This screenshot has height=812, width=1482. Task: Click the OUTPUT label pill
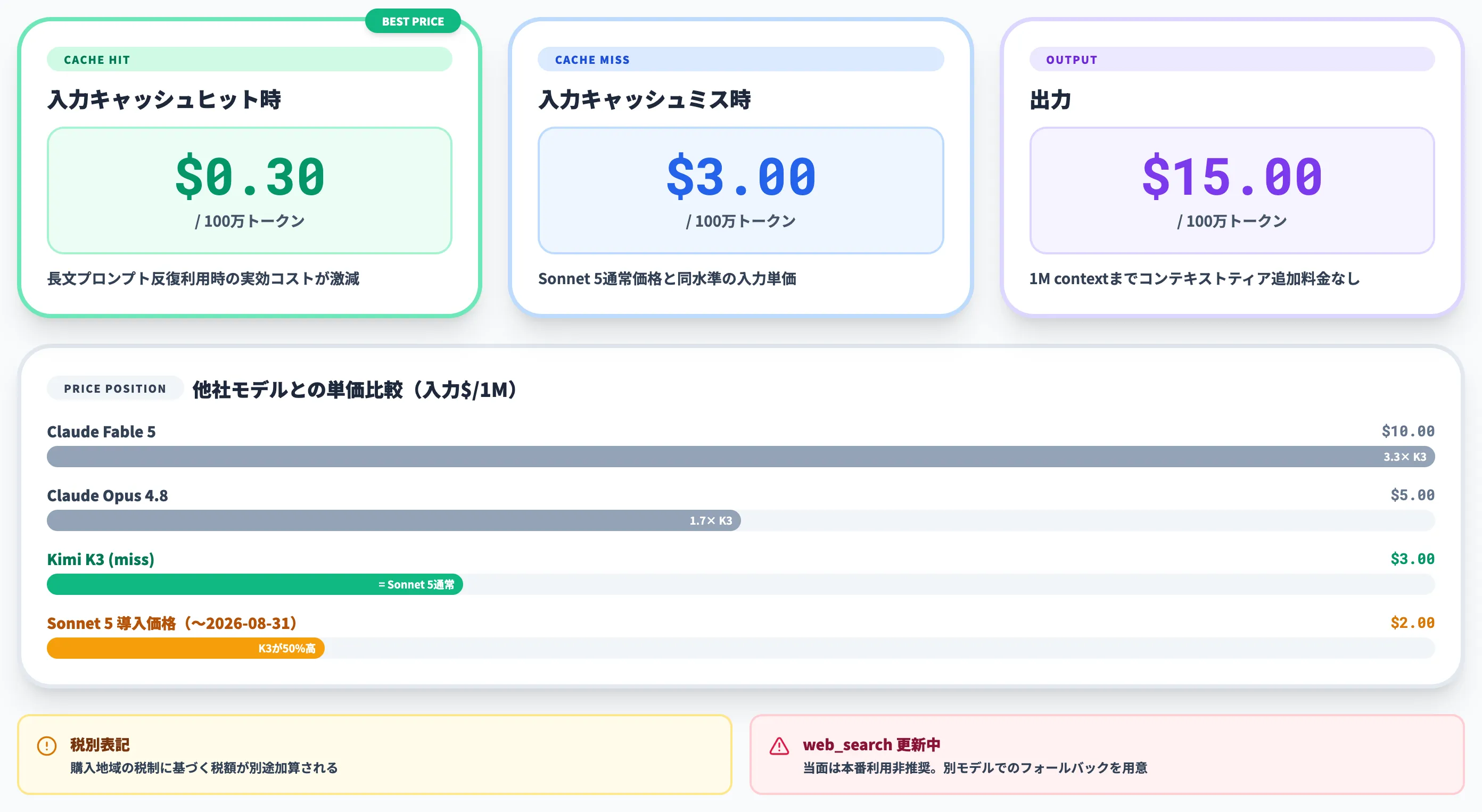(1232, 59)
